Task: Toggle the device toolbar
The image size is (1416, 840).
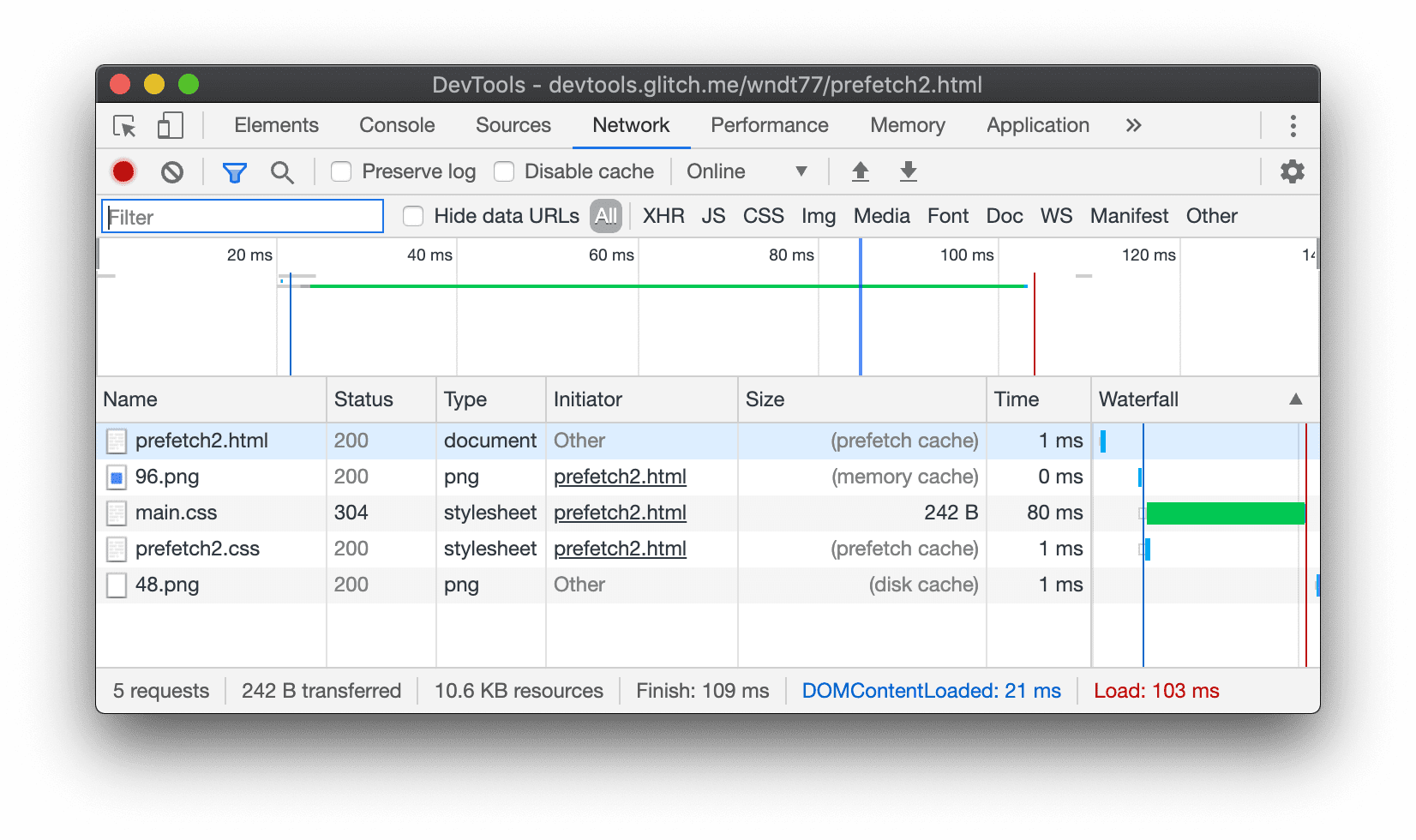Action: 170,125
